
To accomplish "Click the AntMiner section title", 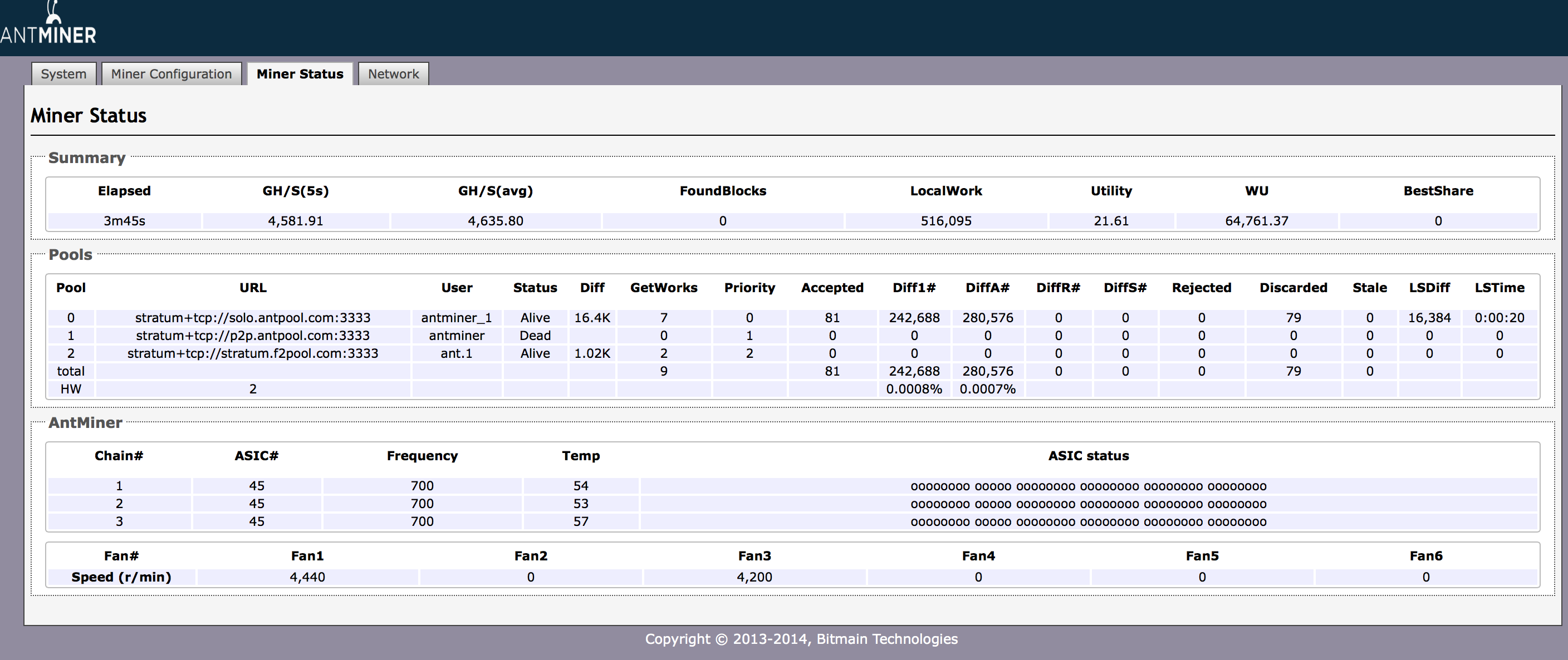I will 85,422.
